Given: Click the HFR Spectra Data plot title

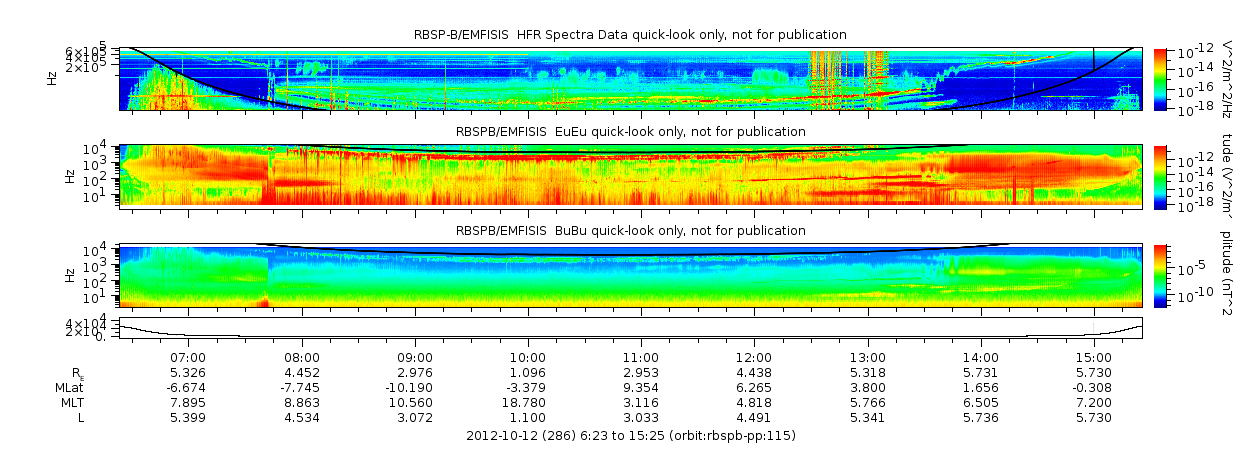Looking at the screenshot, I should click(x=630, y=35).
